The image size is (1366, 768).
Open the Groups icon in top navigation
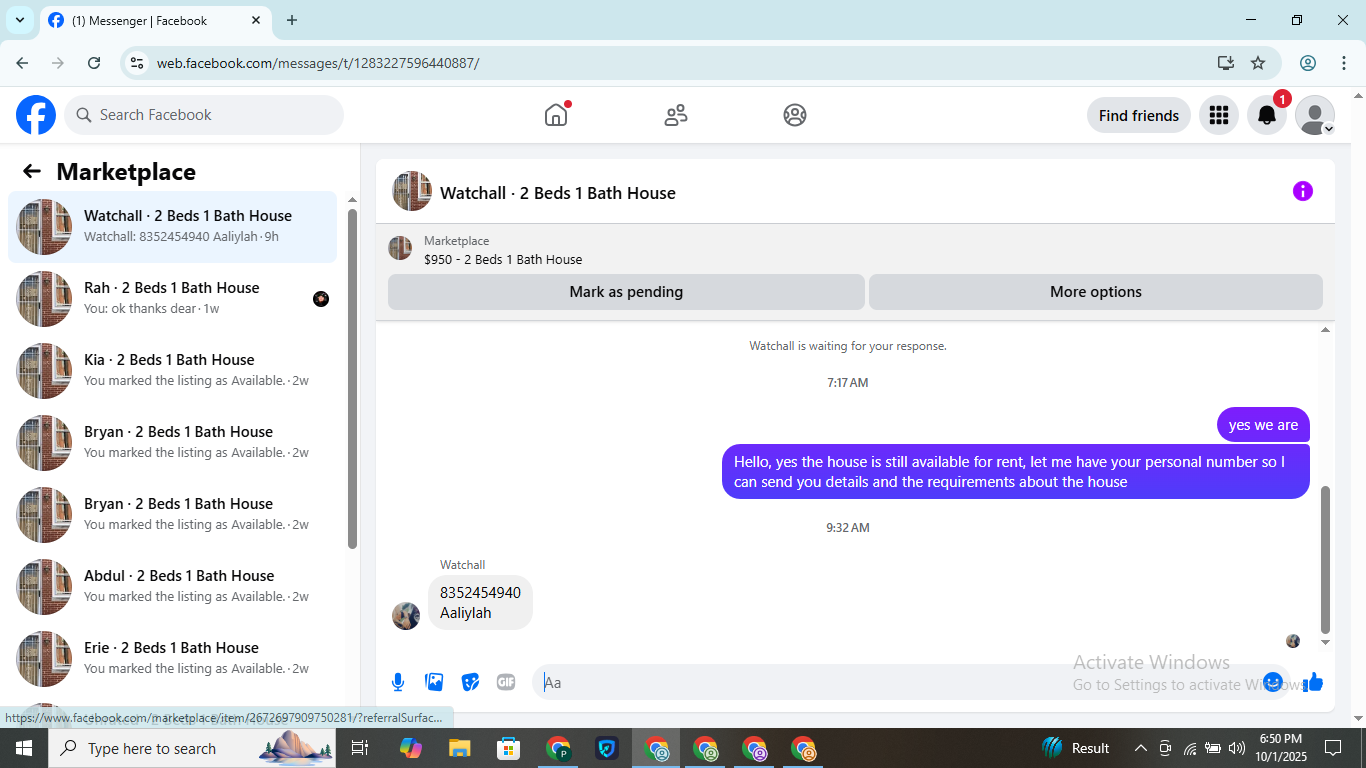795,115
